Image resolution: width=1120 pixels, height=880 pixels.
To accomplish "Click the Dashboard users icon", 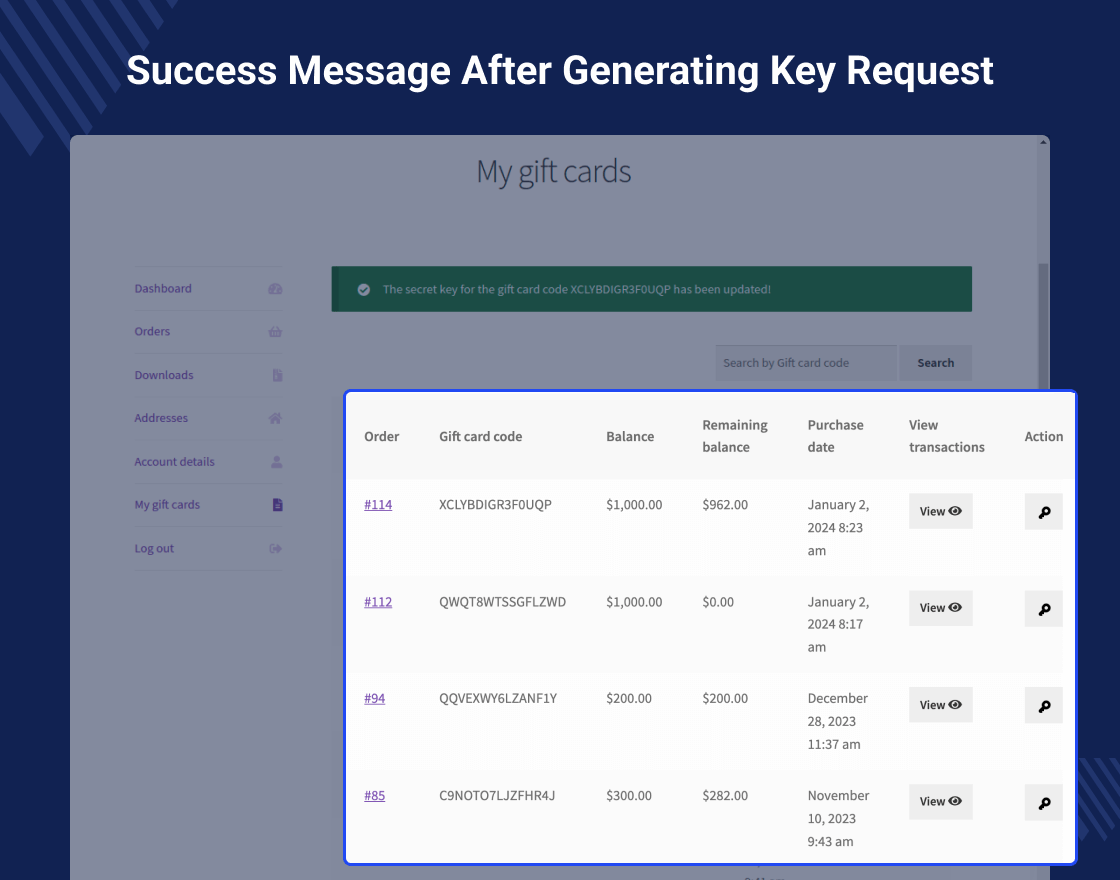I will click(x=275, y=288).
